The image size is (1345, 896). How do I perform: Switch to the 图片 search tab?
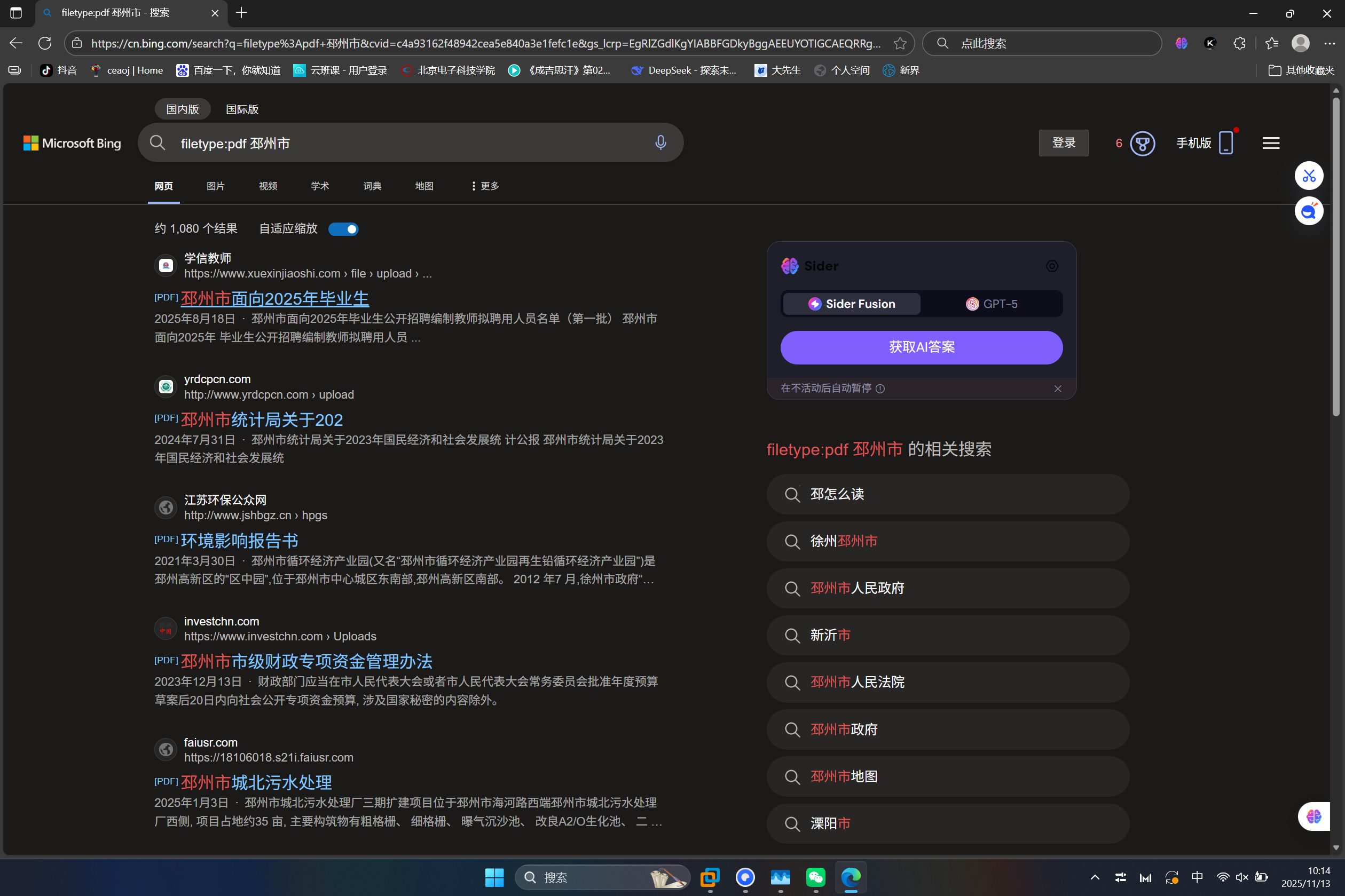coord(215,186)
